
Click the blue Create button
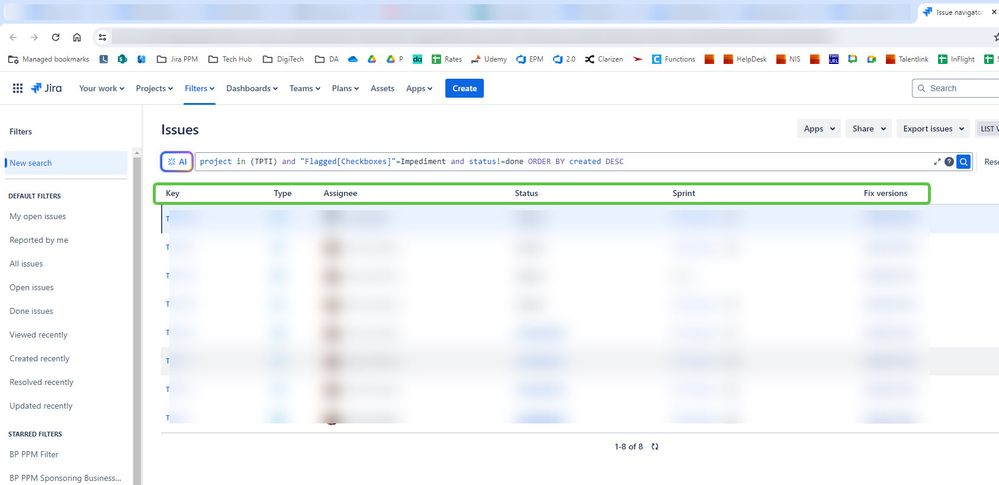coord(464,89)
